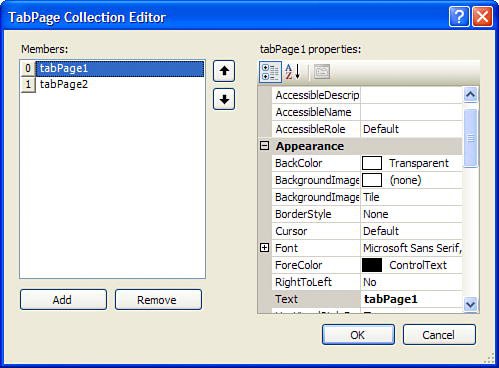Click the help question mark in the title bar

459,16
